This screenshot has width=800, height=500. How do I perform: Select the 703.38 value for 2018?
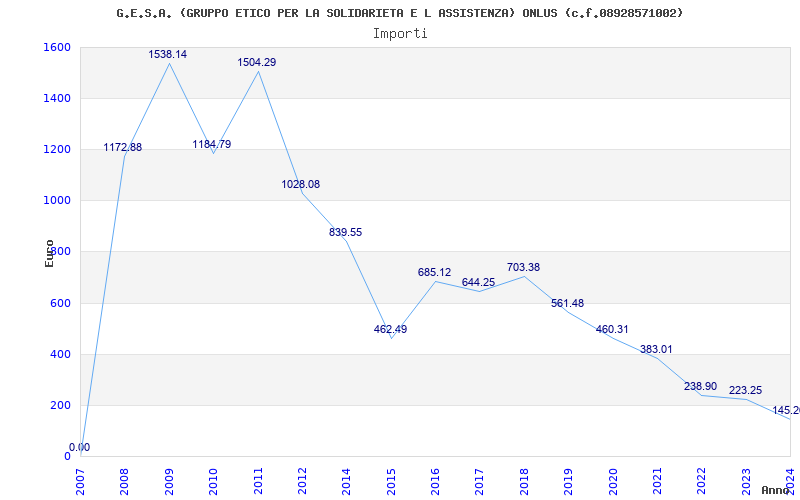pyautogui.click(x=523, y=267)
